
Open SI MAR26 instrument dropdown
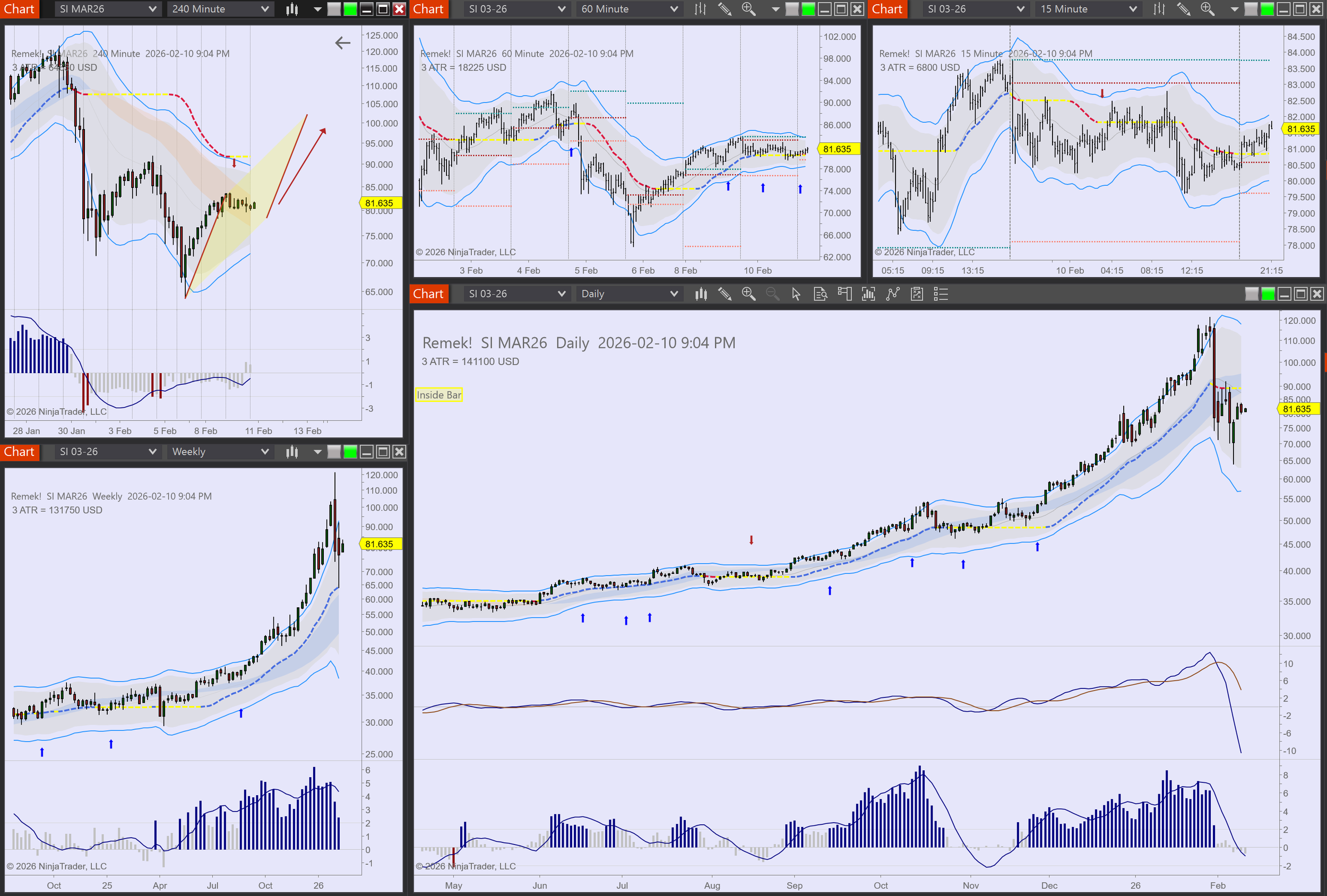coord(107,9)
